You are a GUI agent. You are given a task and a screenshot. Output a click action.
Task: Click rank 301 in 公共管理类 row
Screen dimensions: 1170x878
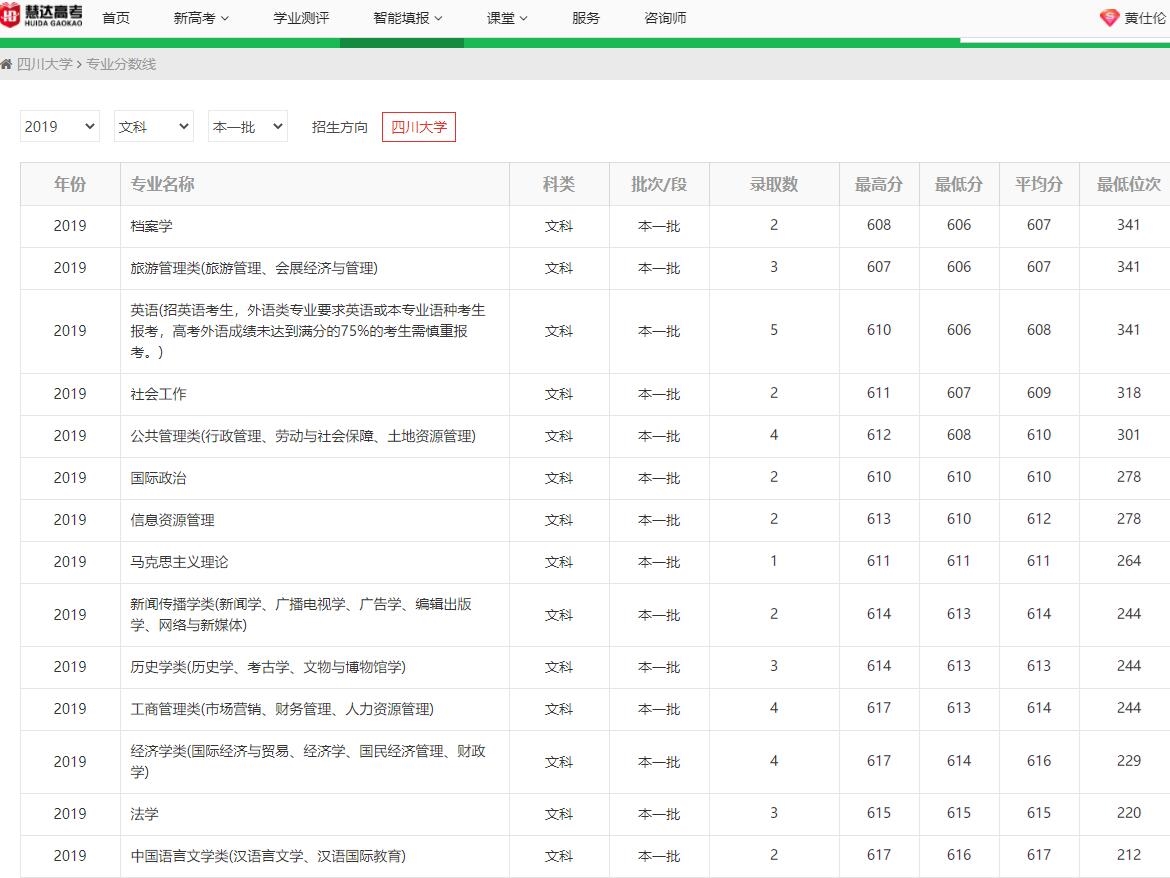[x=1128, y=435]
